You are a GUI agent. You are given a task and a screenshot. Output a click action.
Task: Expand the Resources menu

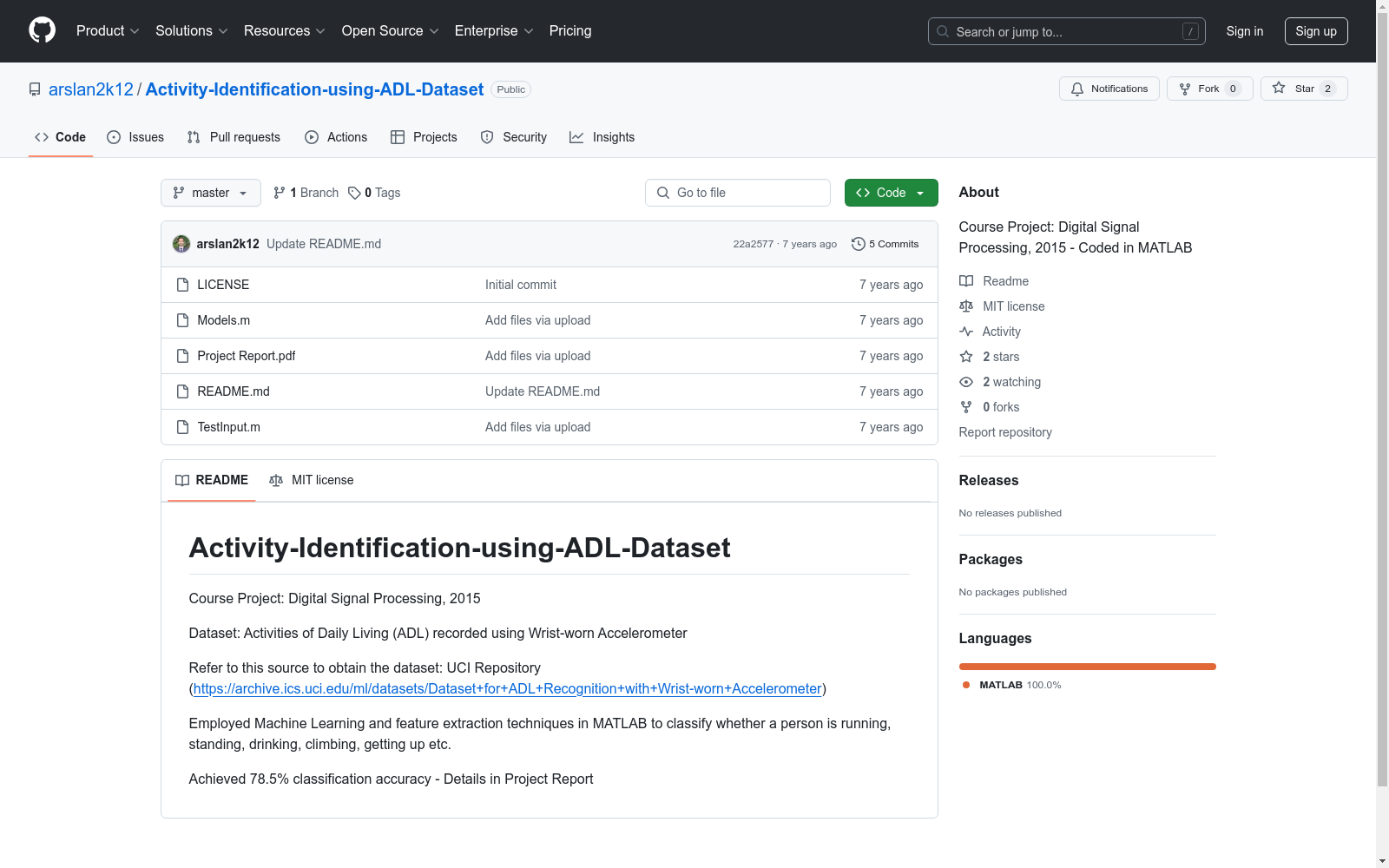click(285, 31)
